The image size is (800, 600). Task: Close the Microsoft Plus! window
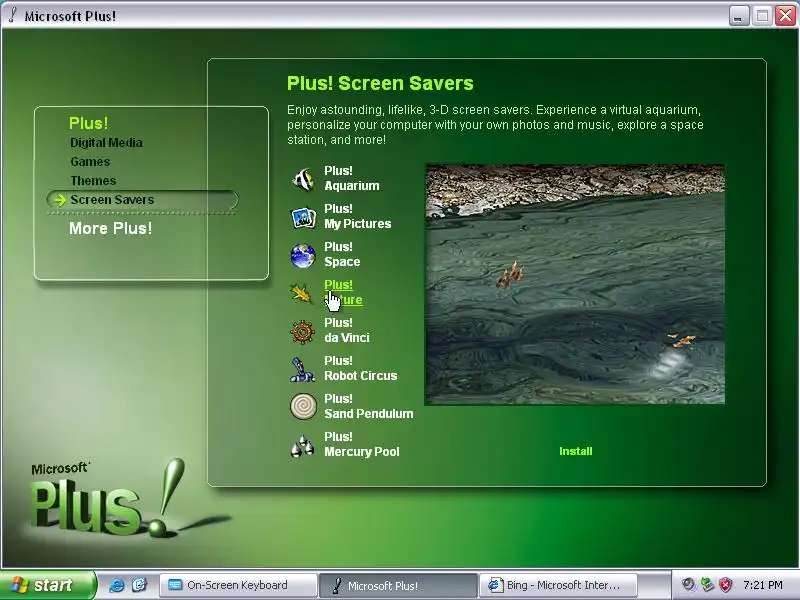click(x=786, y=16)
